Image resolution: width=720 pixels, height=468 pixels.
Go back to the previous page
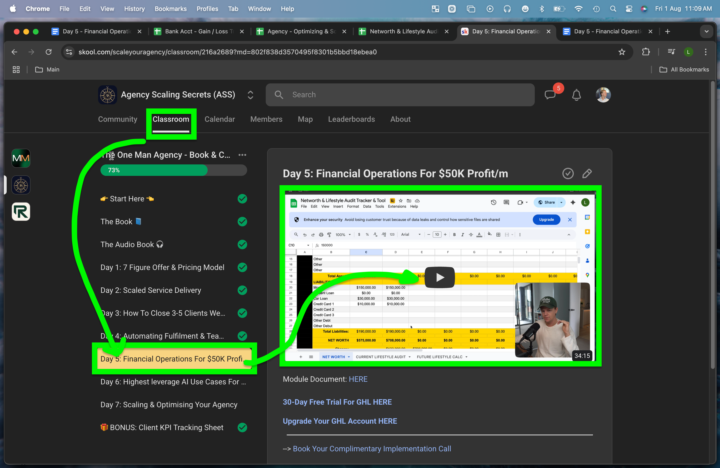[x=14, y=52]
